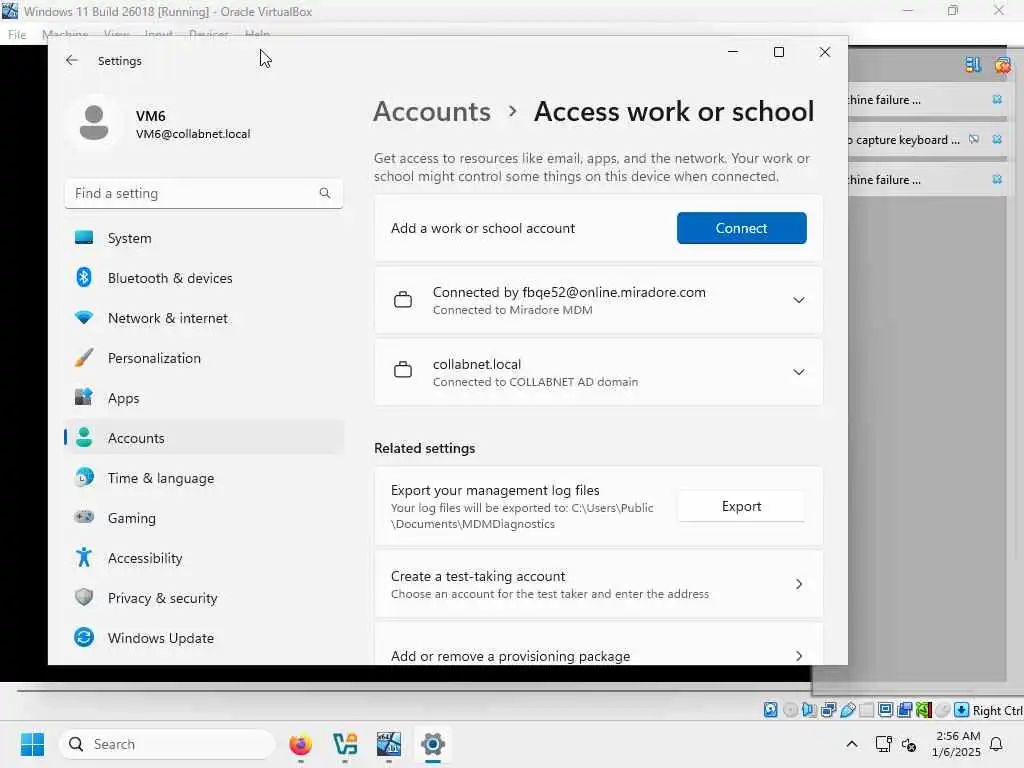Open the clock showing 2:56 AM
This screenshot has width=1024, height=768.
pyautogui.click(x=956, y=744)
